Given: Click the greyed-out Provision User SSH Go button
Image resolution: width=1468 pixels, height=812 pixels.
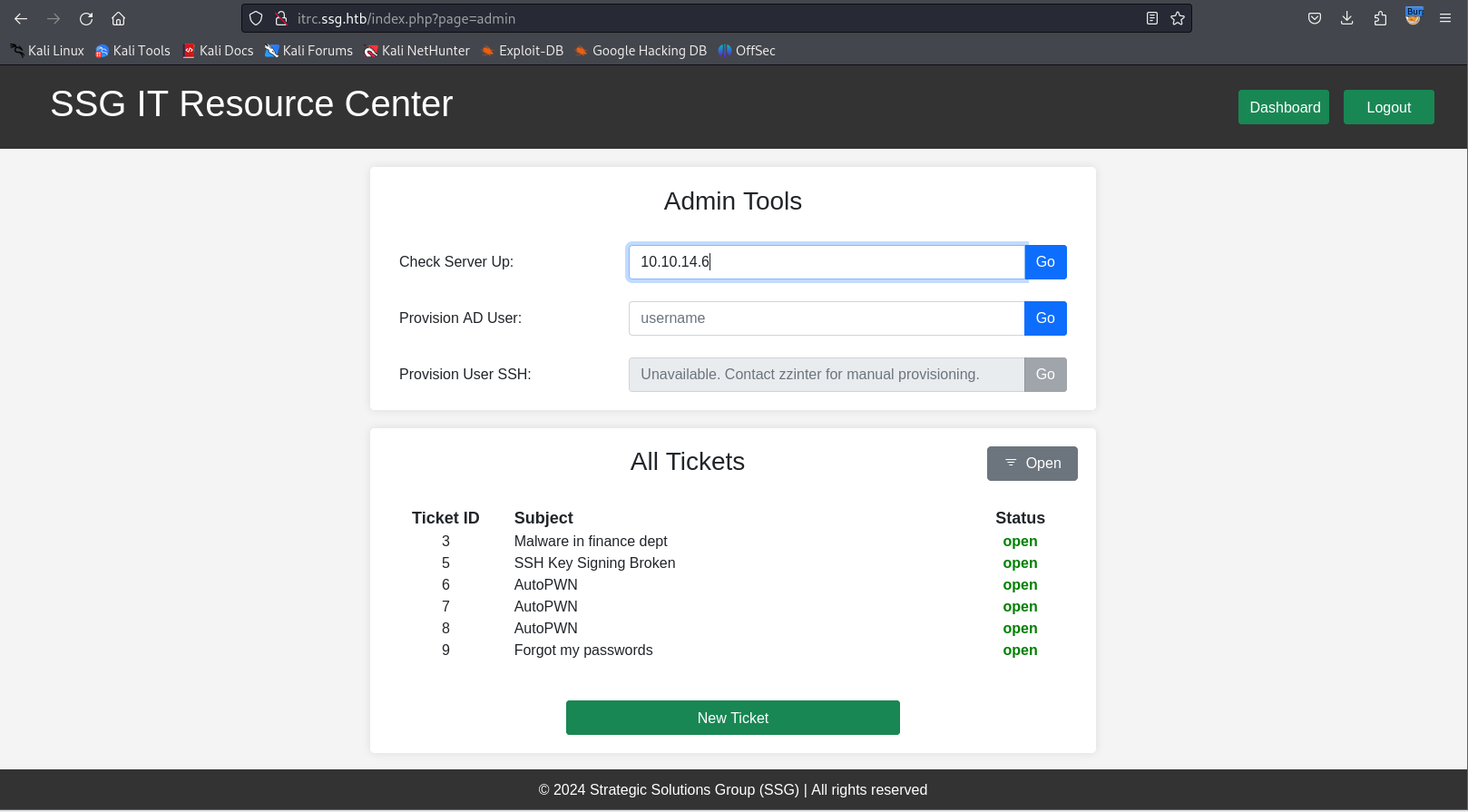Looking at the screenshot, I should (x=1045, y=375).
